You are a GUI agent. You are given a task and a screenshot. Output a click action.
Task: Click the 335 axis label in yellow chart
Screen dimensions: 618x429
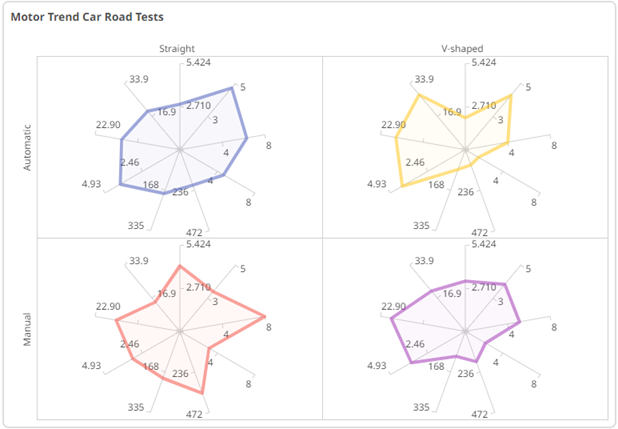pos(423,226)
